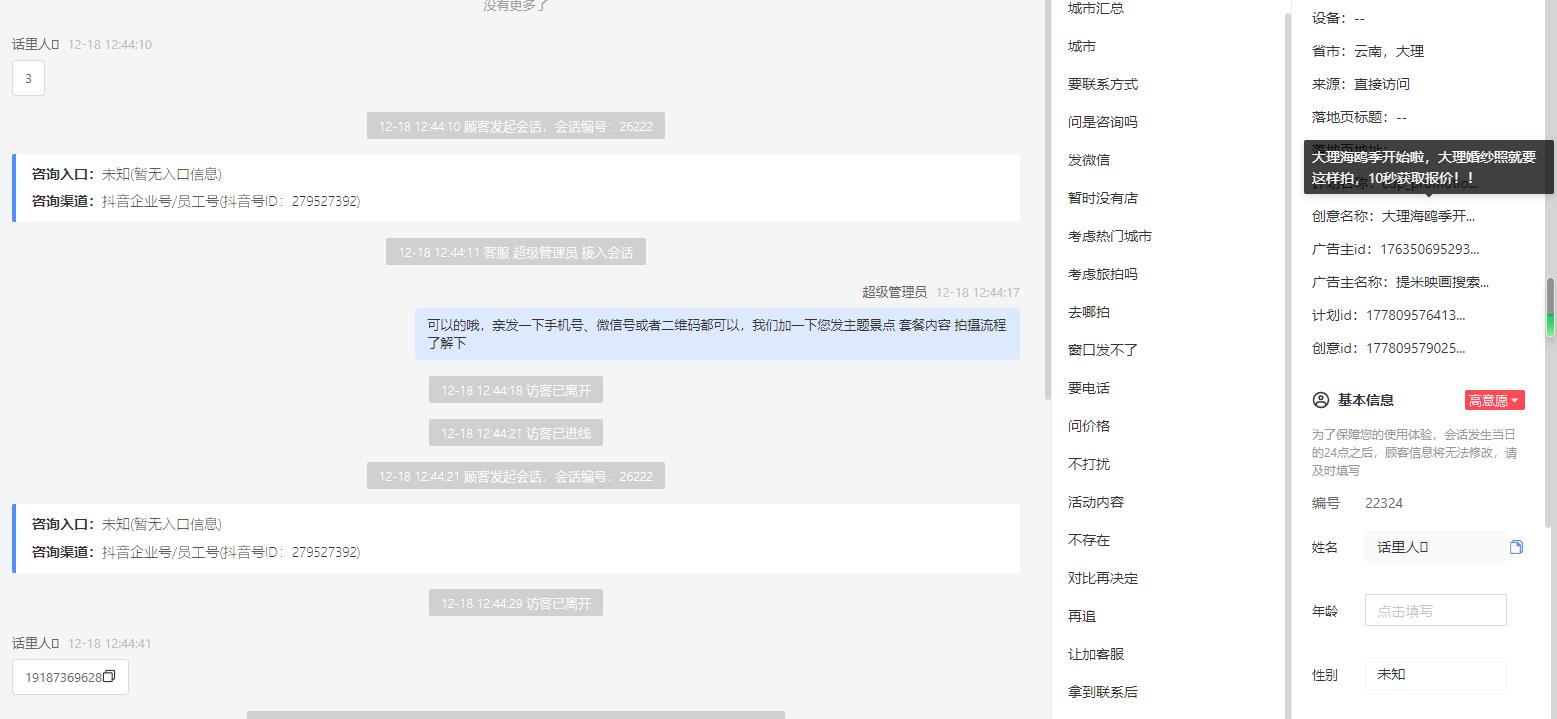
Task: Select quick reply 暂时没有店
Action: pos(1102,198)
